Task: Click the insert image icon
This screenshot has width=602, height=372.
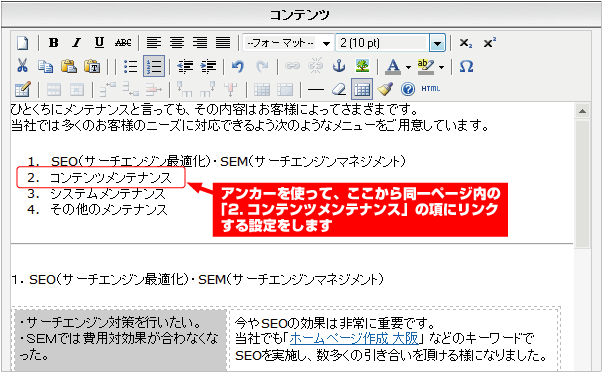Action: point(362,66)
